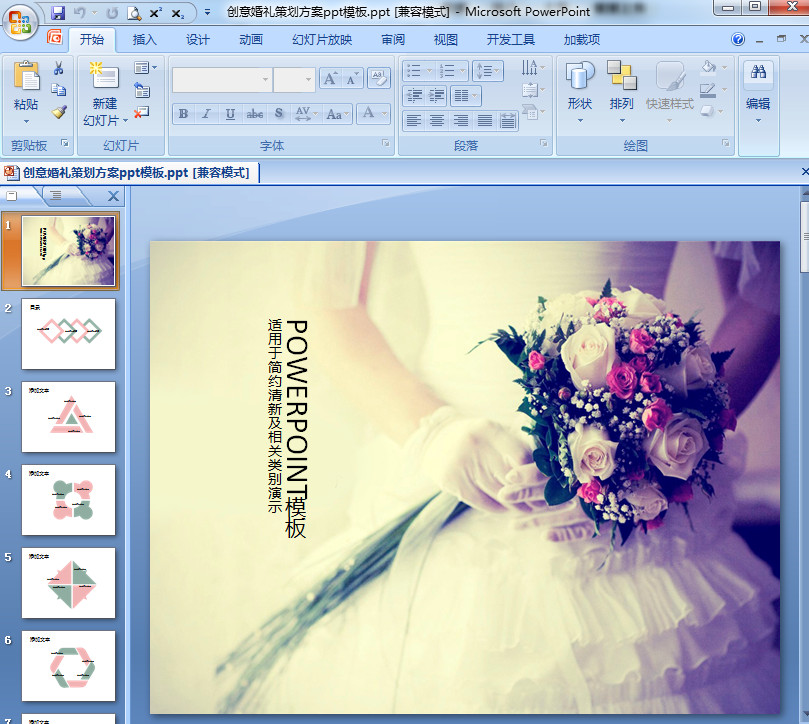Go to the 视图 tab
Viewport: 809px width, 724px height.
pyautogui.click(x=445, y=40)
